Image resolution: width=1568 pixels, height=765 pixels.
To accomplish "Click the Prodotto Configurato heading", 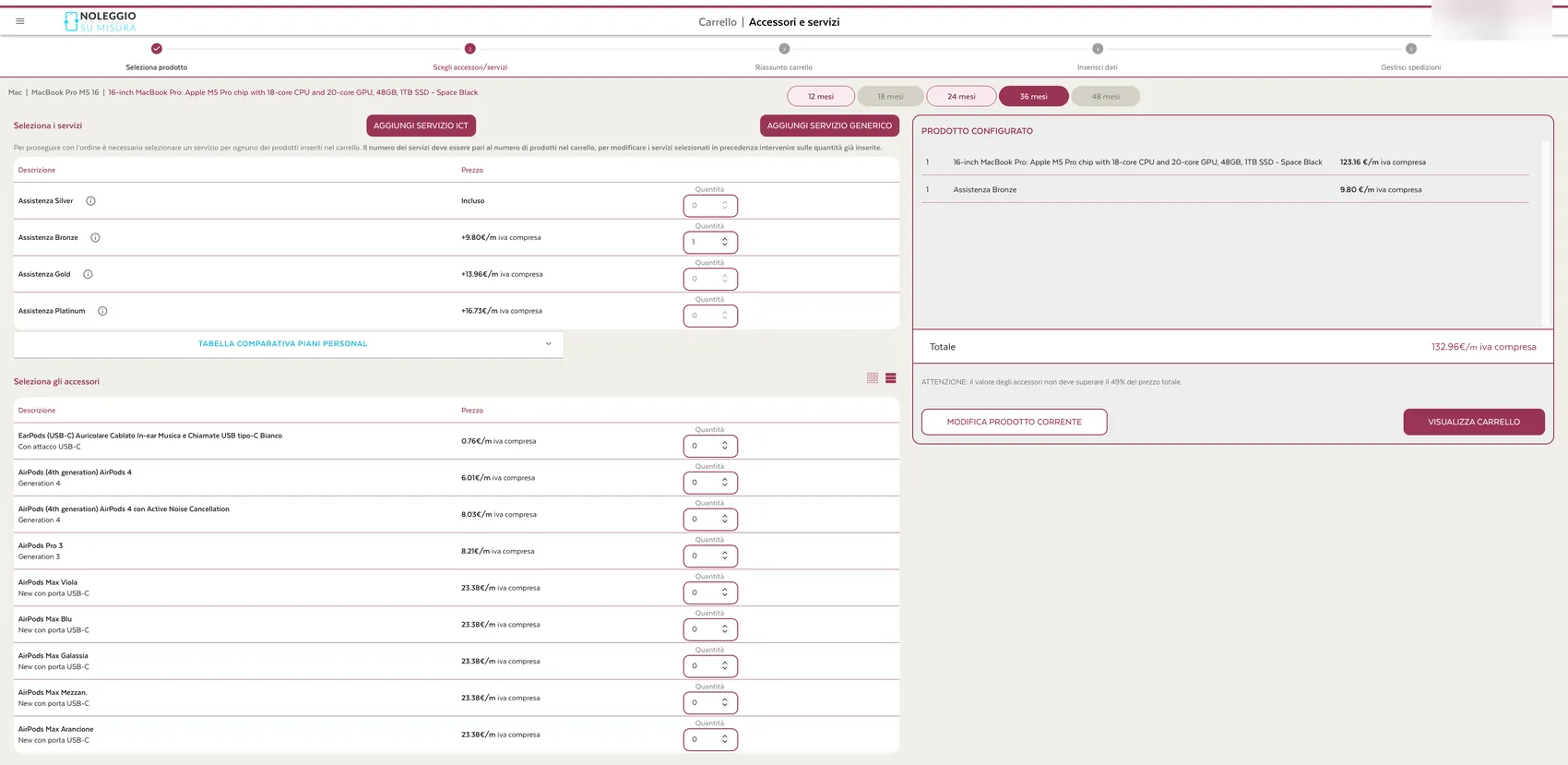I will (977, 131).
